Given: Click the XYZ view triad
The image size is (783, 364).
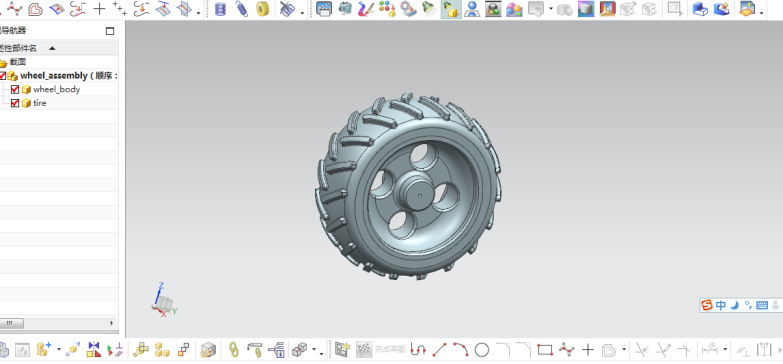Looking at the screenshot, I should 164,300.
